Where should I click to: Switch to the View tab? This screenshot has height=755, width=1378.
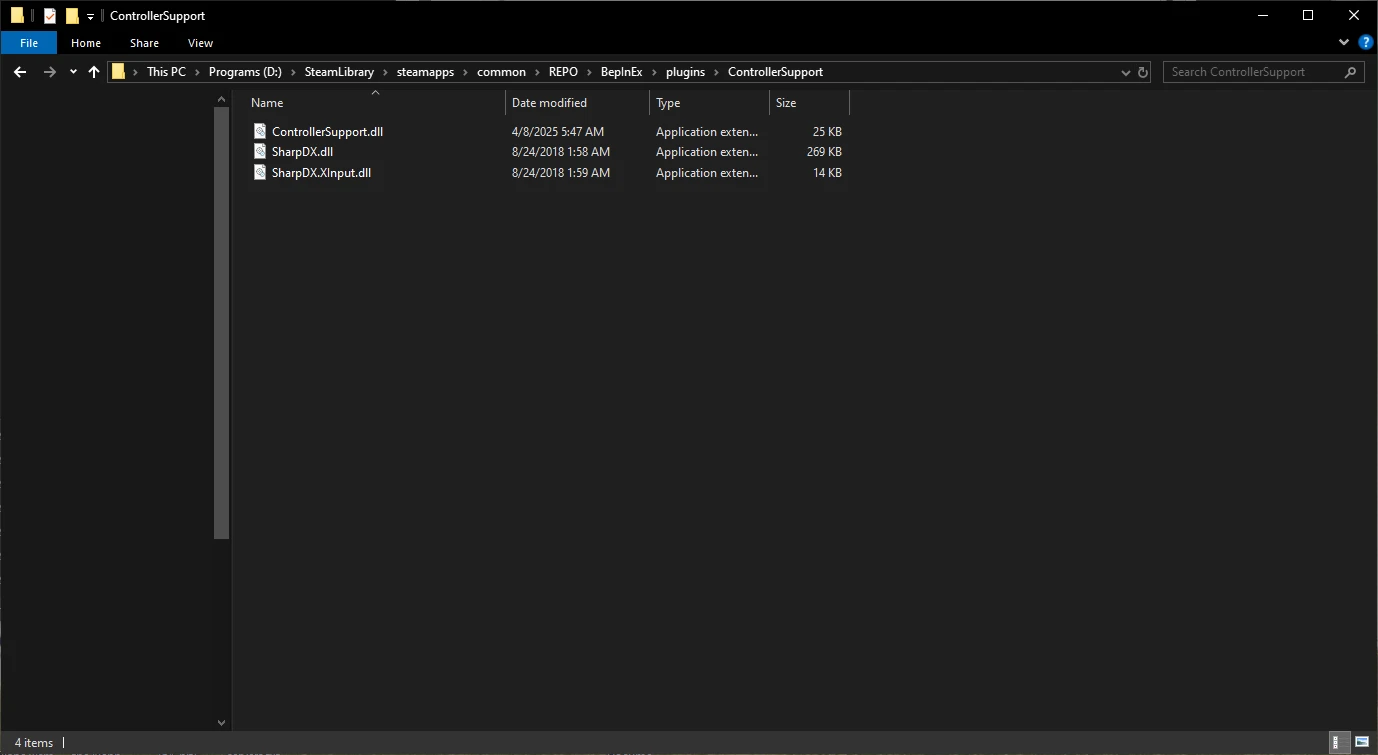click(200, 43)
